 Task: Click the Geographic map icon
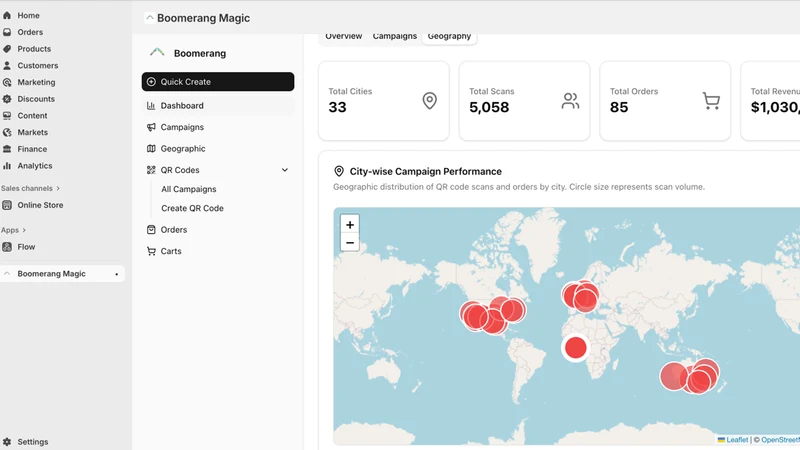(x=151, y=148)
